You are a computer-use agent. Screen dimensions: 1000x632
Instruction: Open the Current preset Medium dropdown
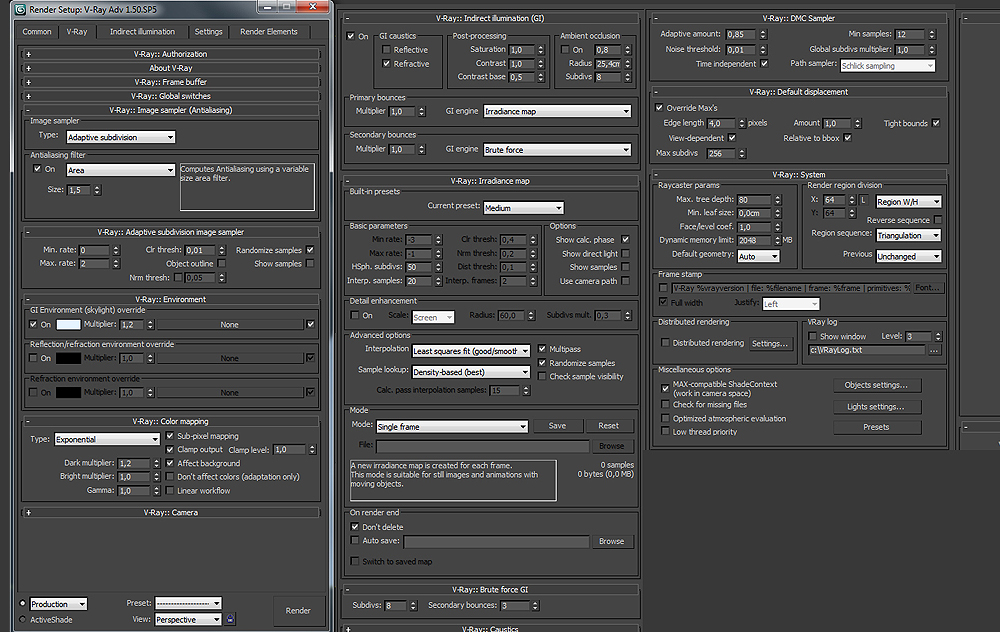point(523,208)
